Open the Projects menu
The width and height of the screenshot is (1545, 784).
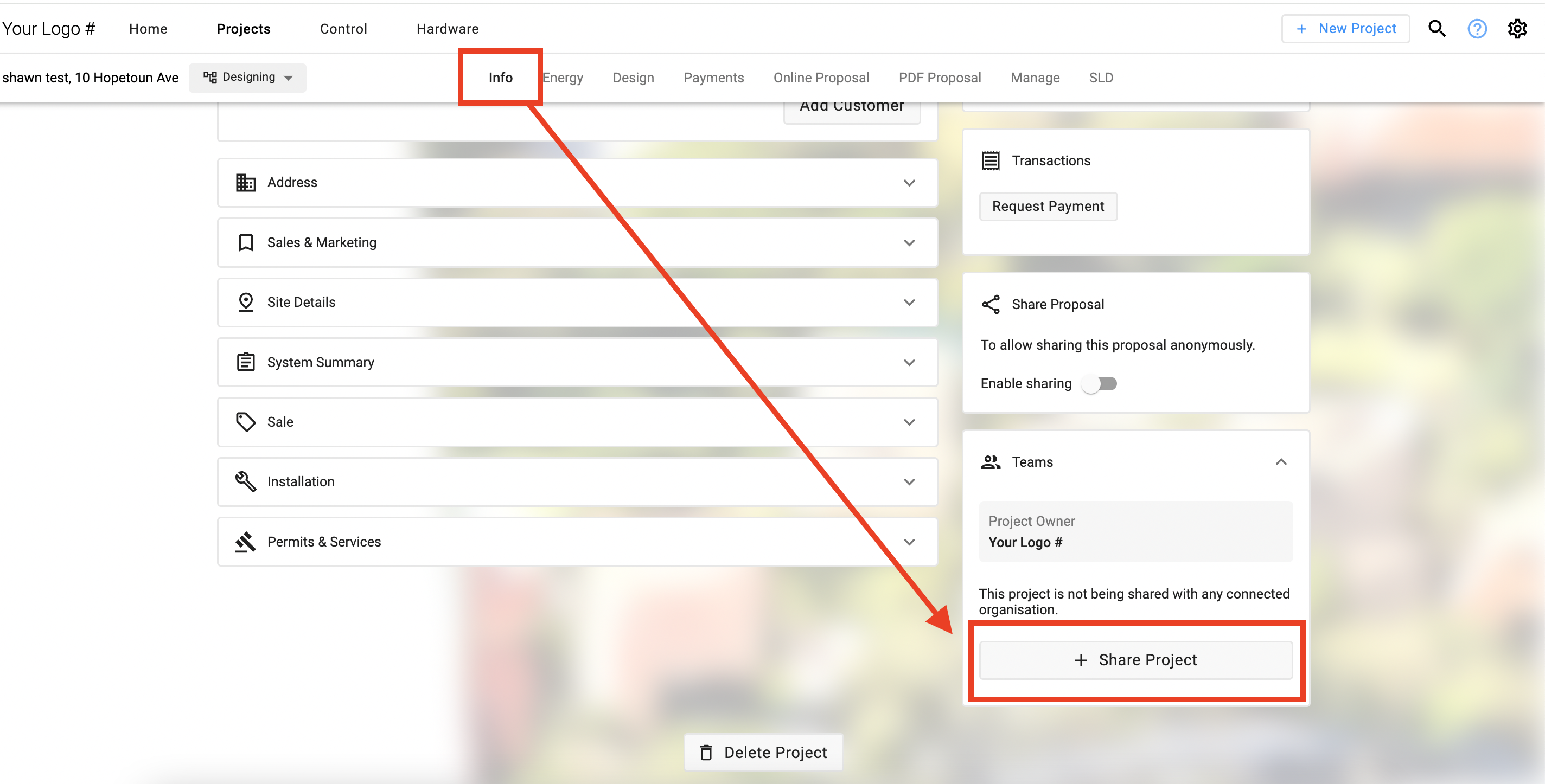click(243, 29)
